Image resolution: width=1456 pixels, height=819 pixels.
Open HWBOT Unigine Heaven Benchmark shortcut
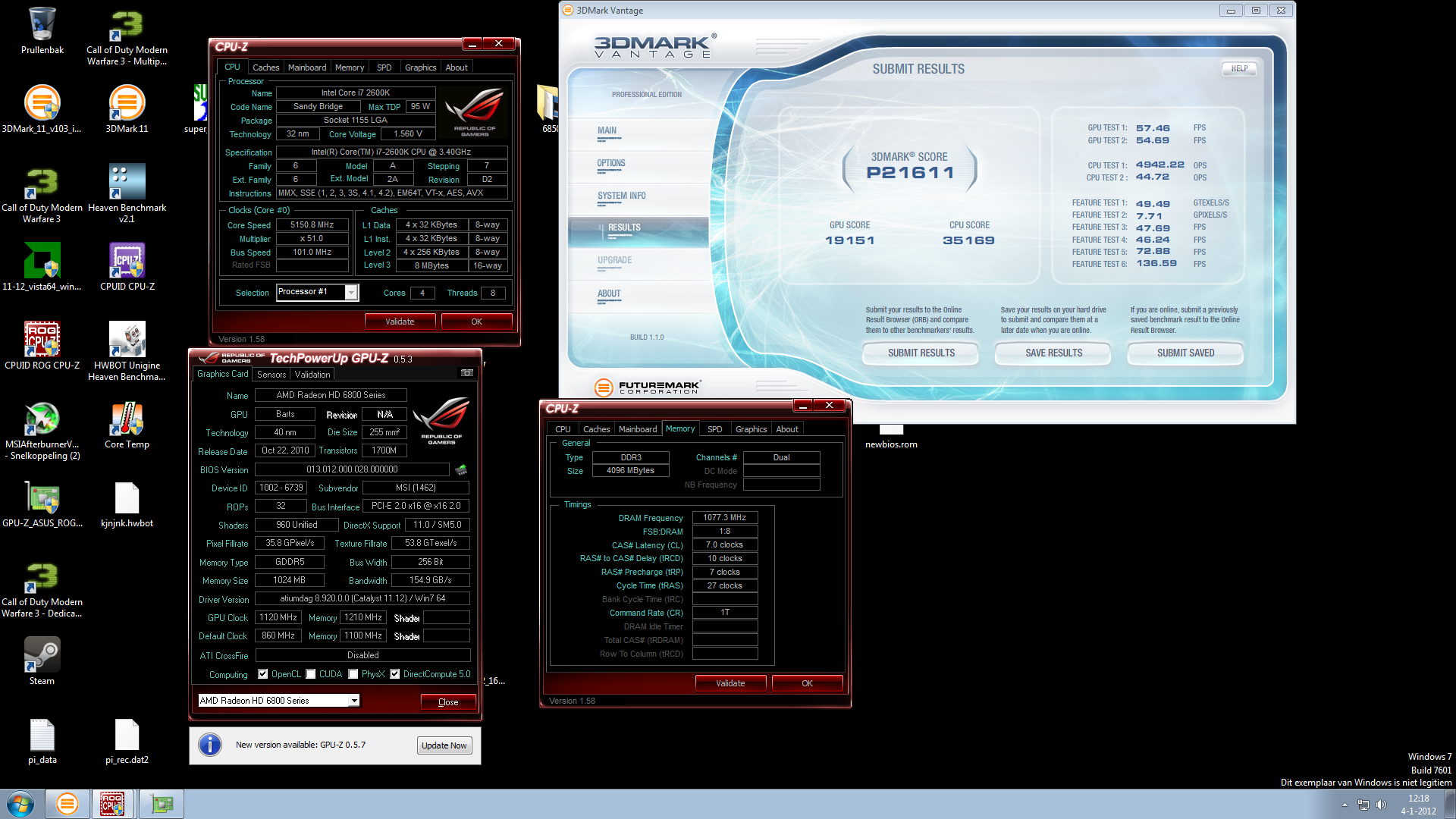127,351
